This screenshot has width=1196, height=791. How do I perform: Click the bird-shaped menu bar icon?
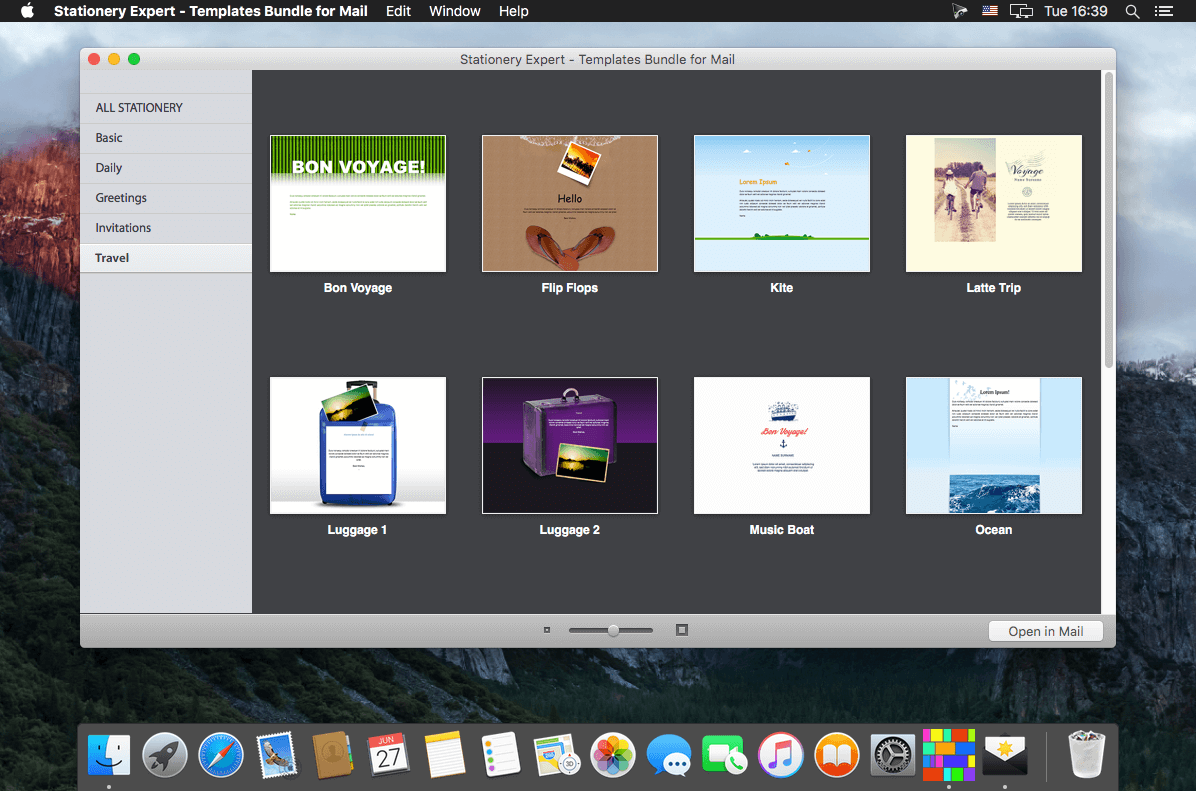click(x=960, y=11)
